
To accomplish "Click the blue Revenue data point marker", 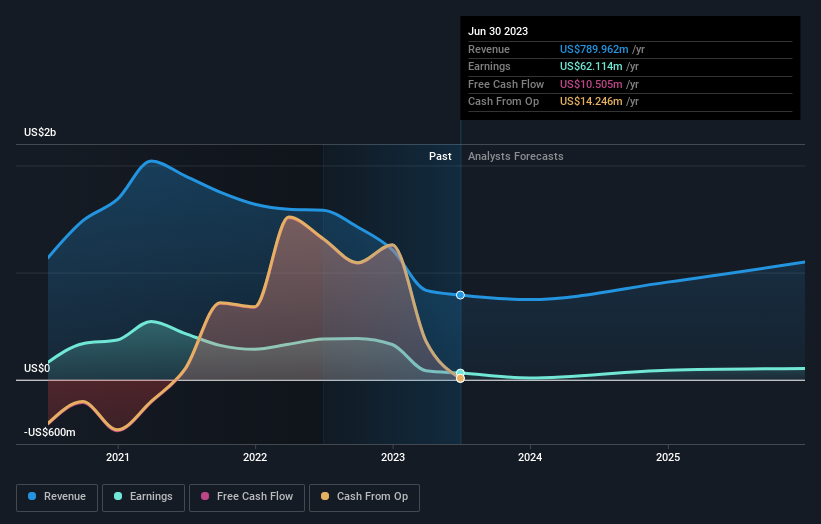I will coord(460,295).
